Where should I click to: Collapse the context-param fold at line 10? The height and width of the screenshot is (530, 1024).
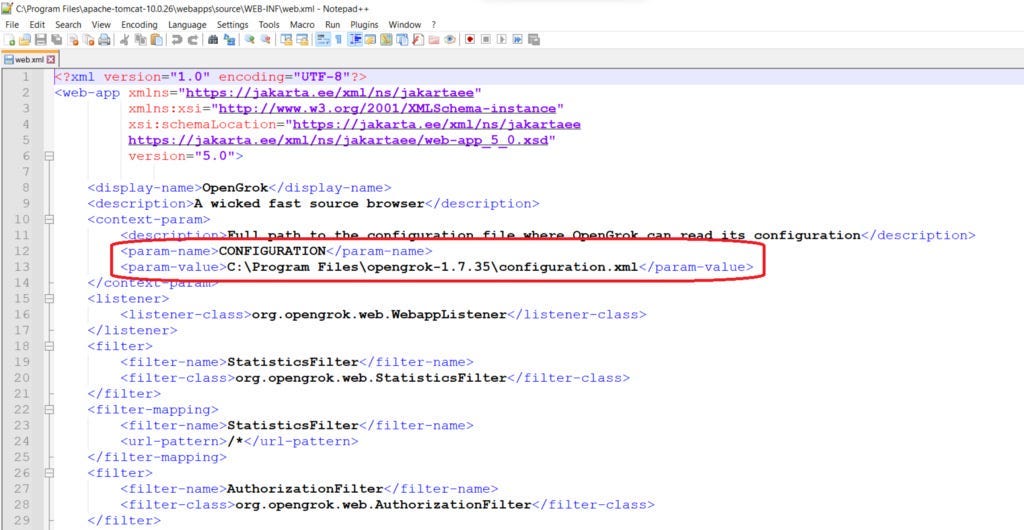(x=49, y=219)
